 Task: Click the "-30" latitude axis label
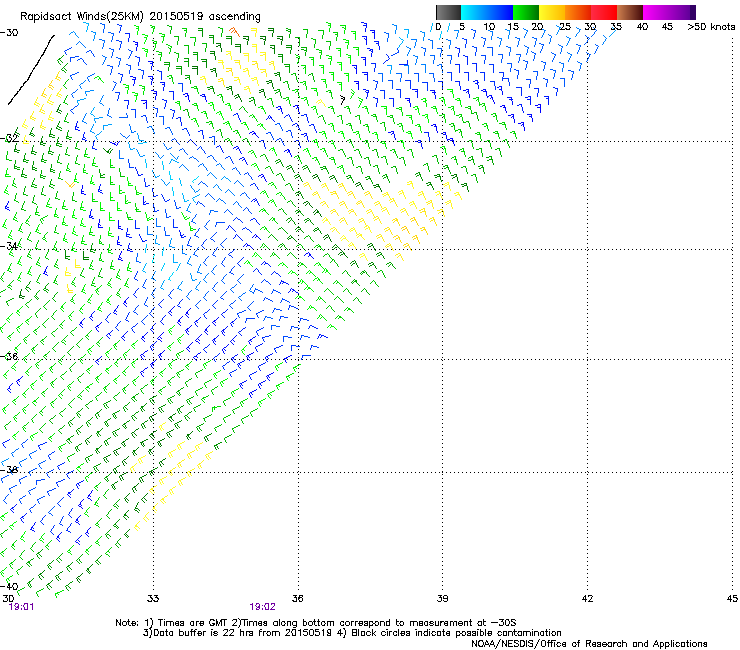coord(9,33)
